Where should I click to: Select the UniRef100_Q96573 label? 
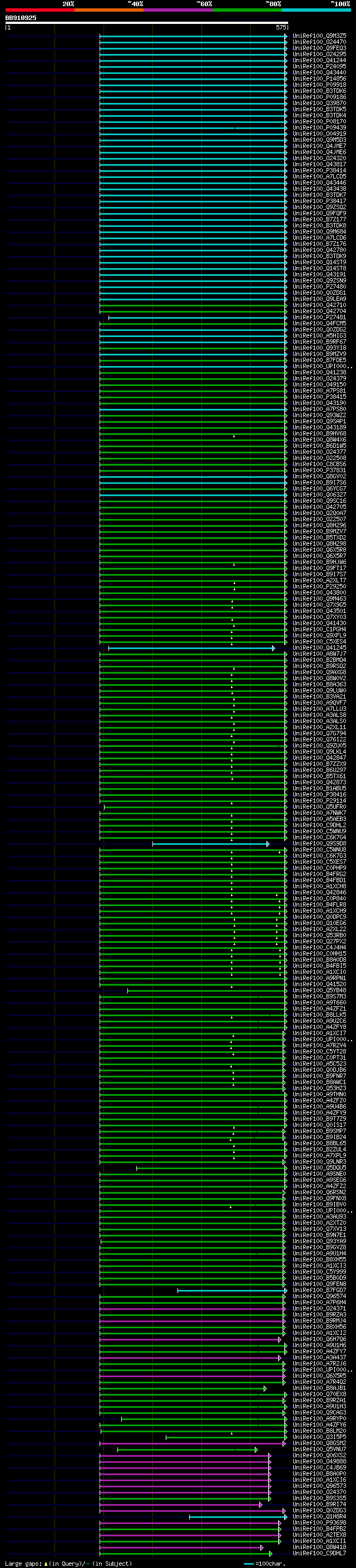coord(319,1486)
